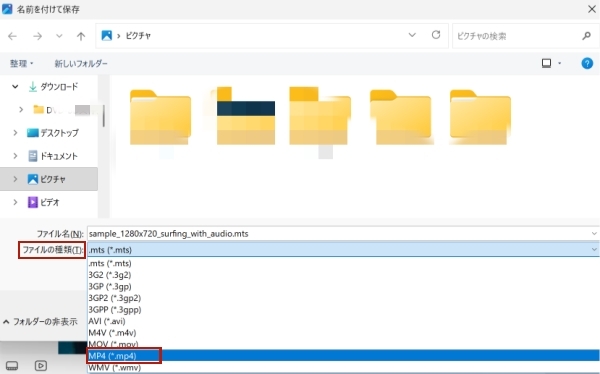Collapse folders with フォルダーの非表示

(x=40, y=322)
